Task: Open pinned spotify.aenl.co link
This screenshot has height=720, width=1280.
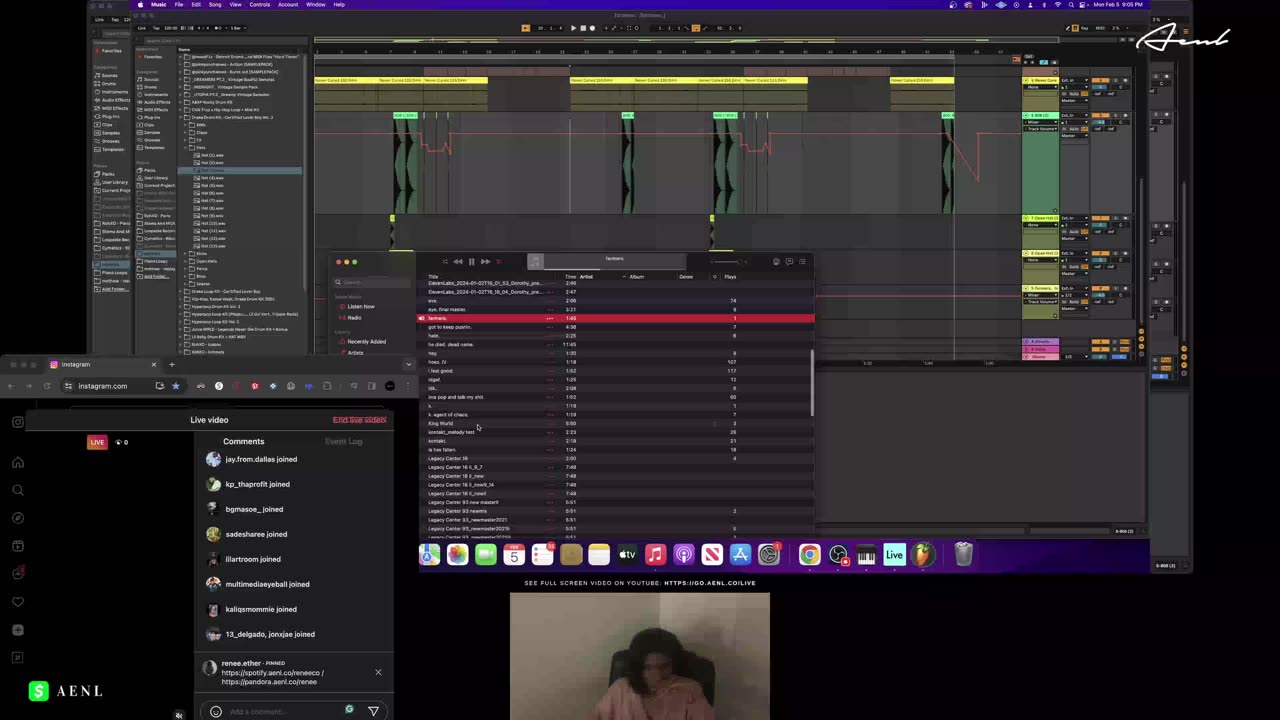Action: tap(272, 672)
